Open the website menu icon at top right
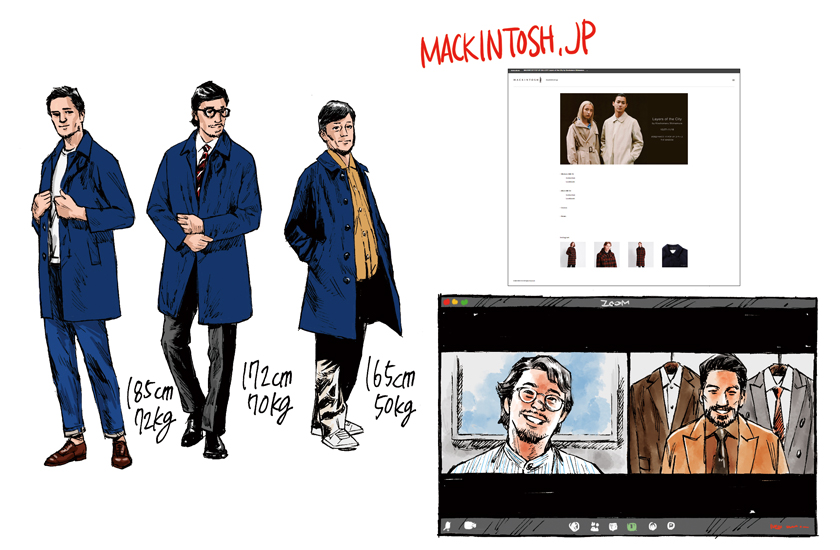This screenshot has height=550, width=840. tap(732, 79)
